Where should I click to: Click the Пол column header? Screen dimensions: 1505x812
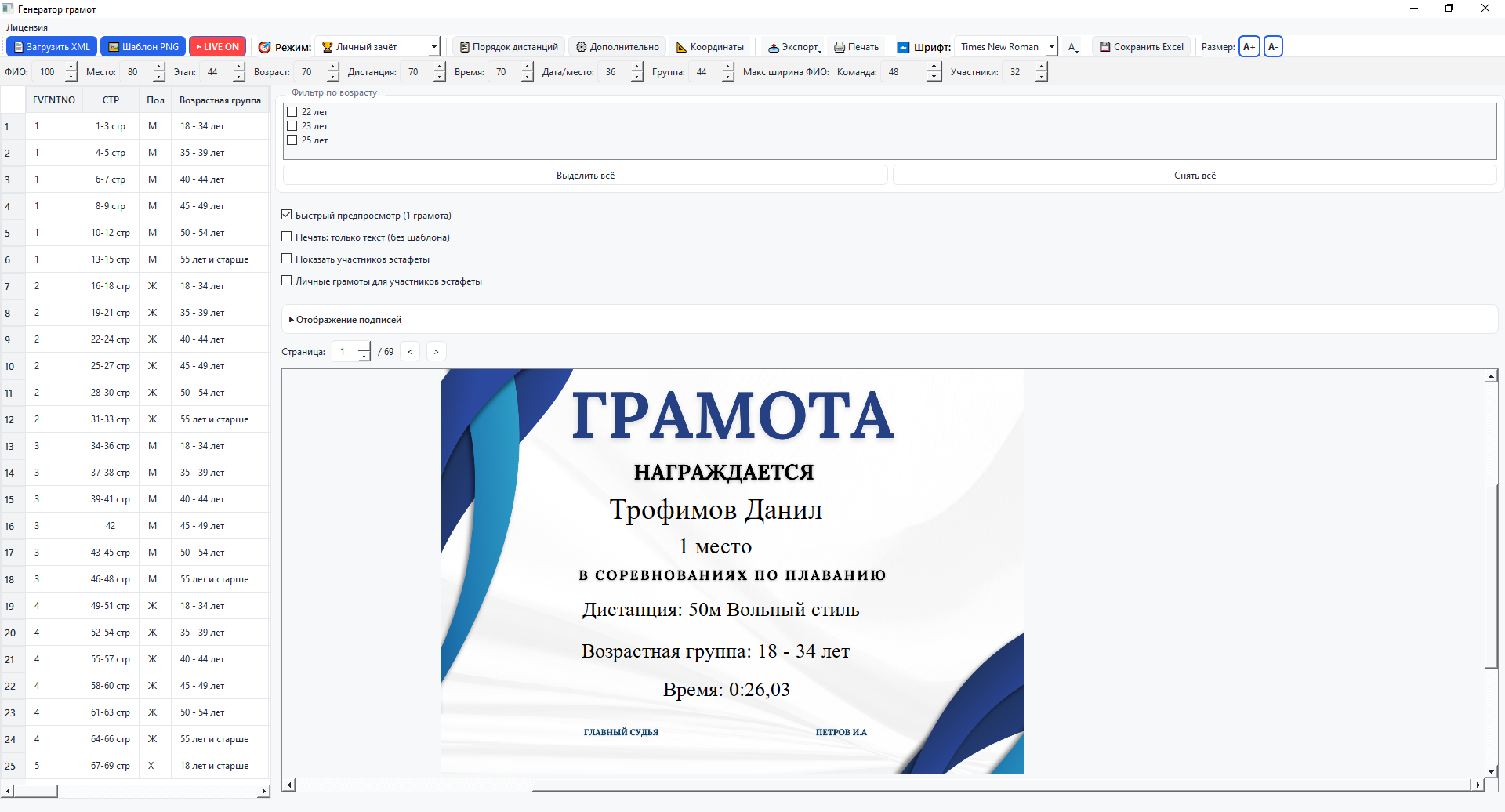[x=155, y=100]
